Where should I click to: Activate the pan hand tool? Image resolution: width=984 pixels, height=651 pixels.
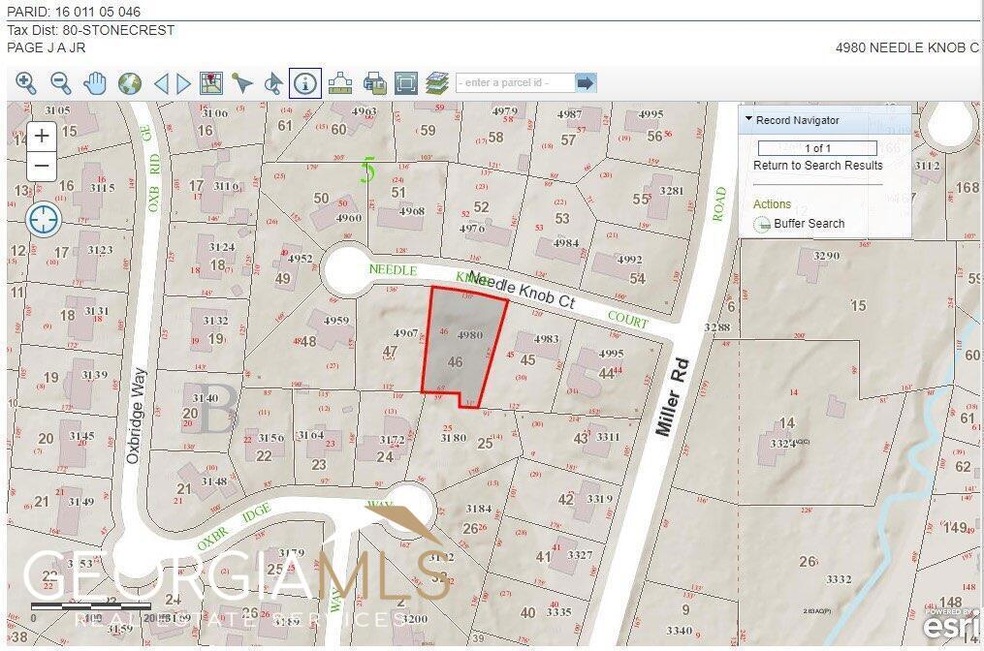coord(95,83)
